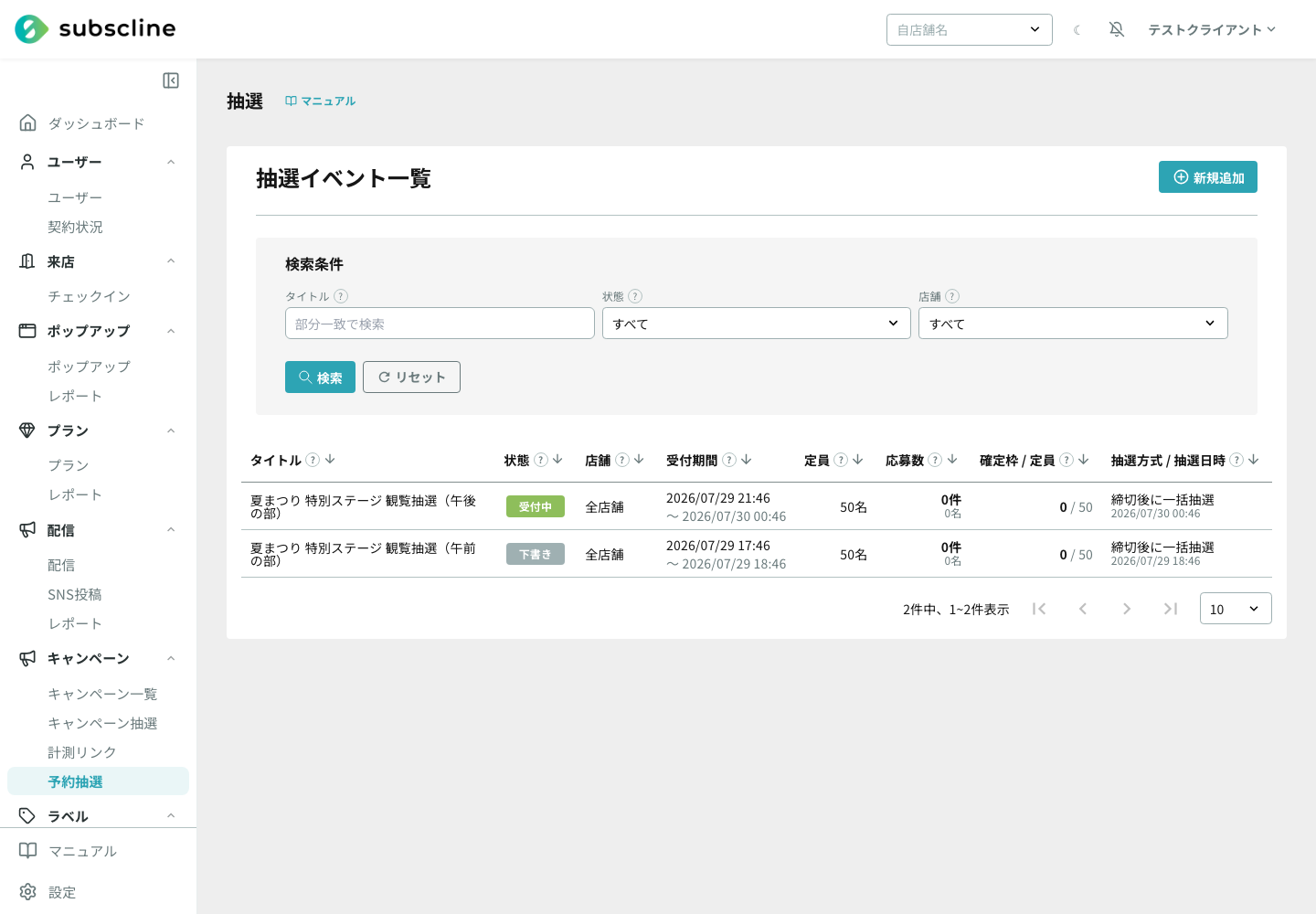Show help for 店舗 search field

coord(952,296)
